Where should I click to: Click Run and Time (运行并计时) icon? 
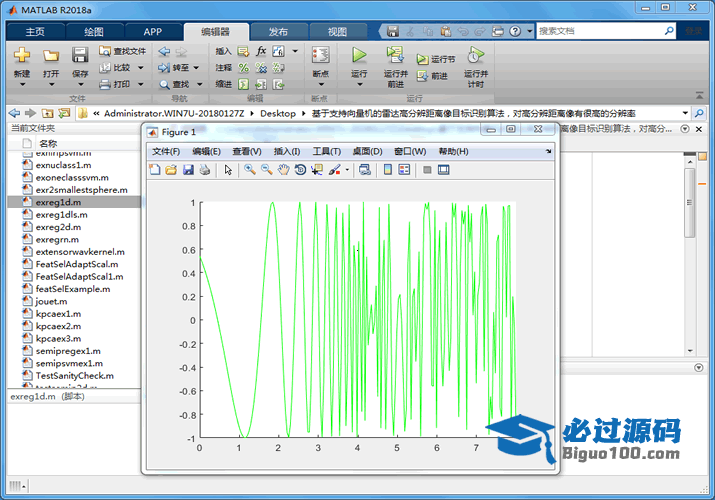(475, 55)
